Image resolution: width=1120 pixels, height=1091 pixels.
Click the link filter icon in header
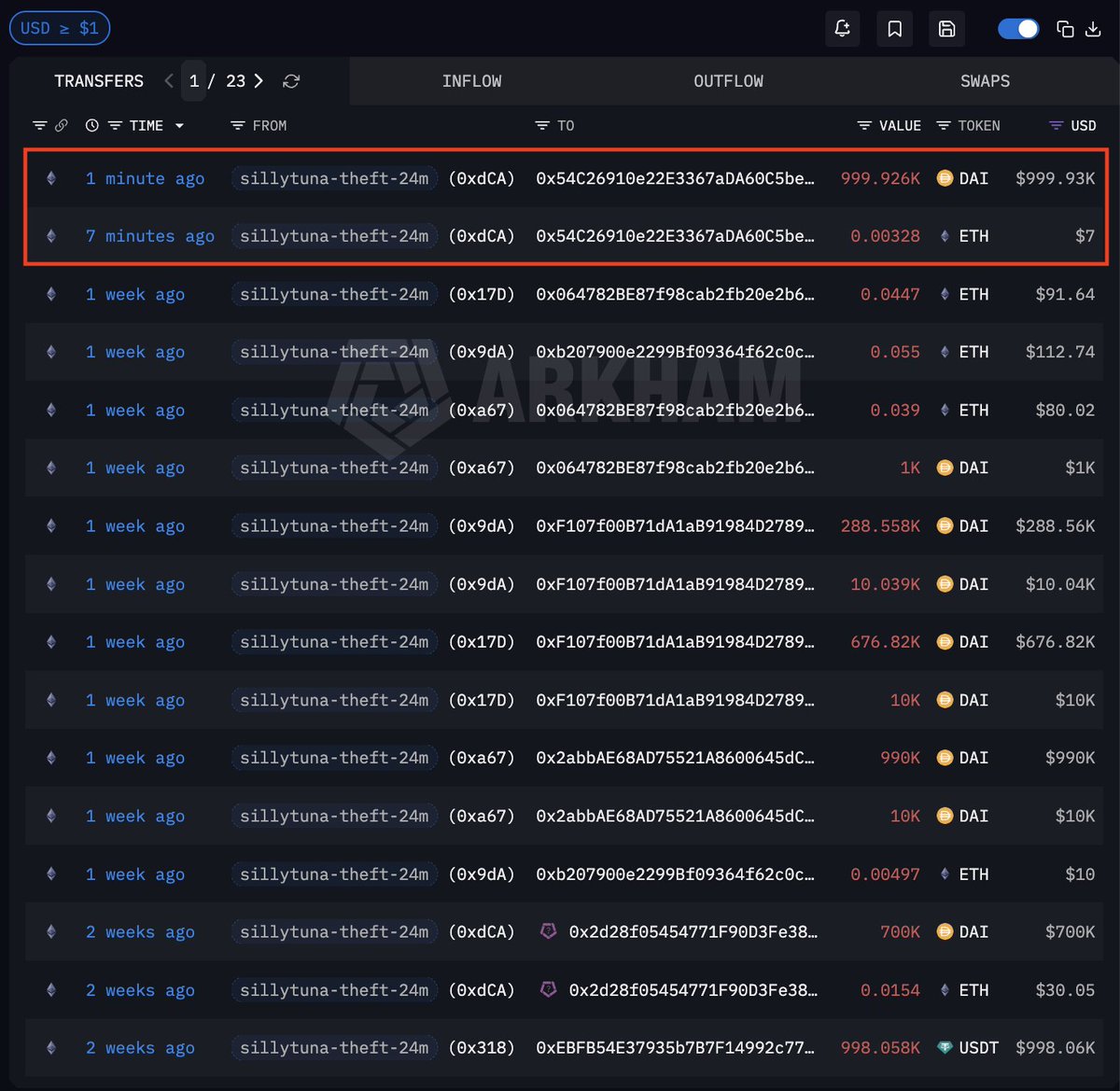tap(62, 125)
